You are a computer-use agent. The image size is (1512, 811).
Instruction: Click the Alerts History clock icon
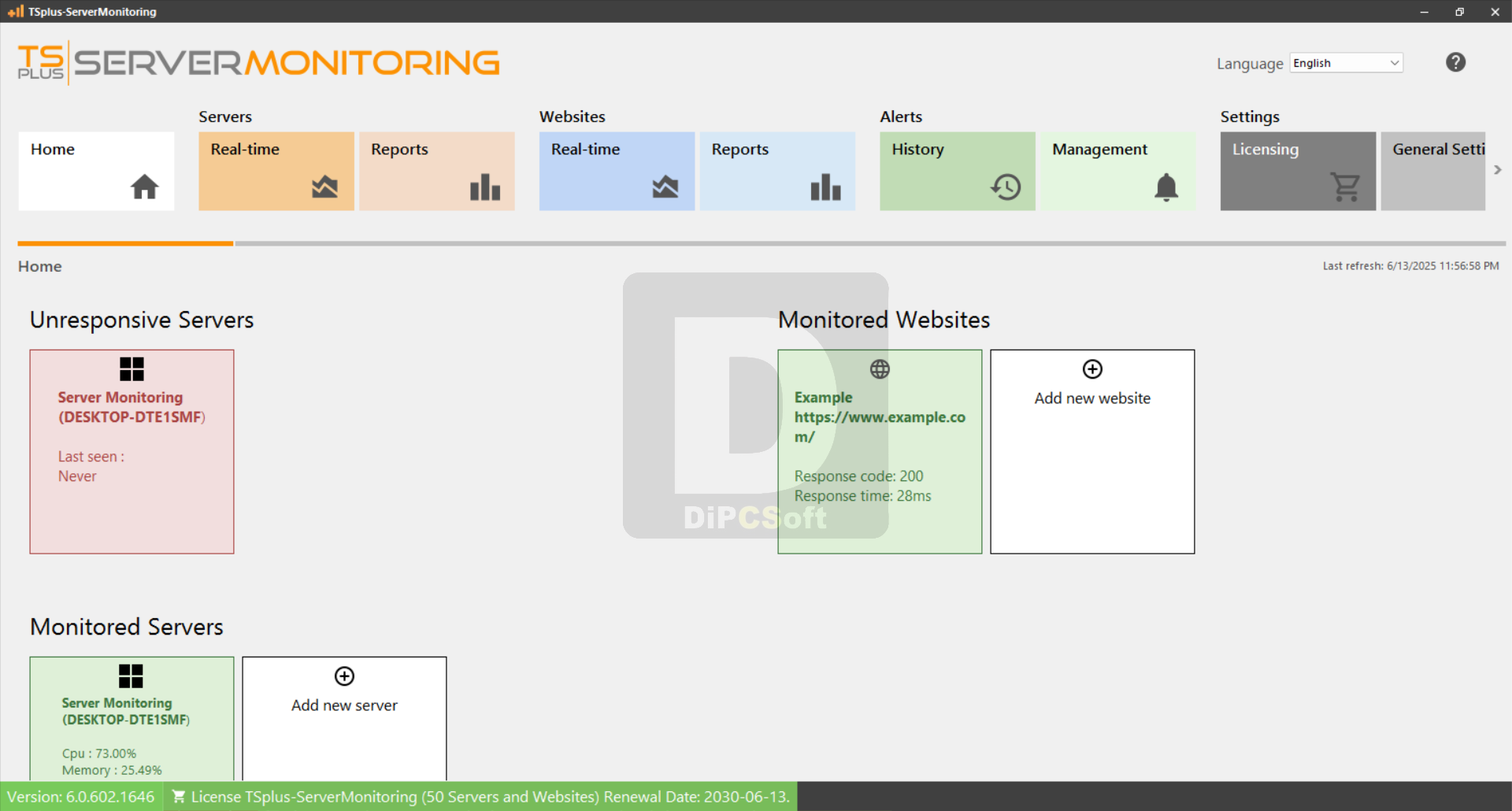tap(1006, 187)
